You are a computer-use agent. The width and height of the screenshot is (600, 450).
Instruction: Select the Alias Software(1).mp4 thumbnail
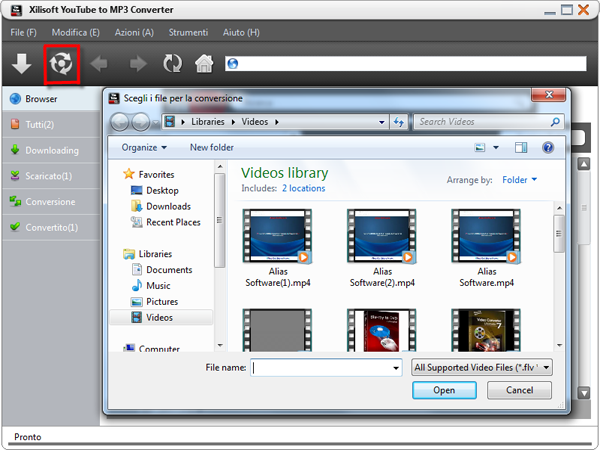277,236
